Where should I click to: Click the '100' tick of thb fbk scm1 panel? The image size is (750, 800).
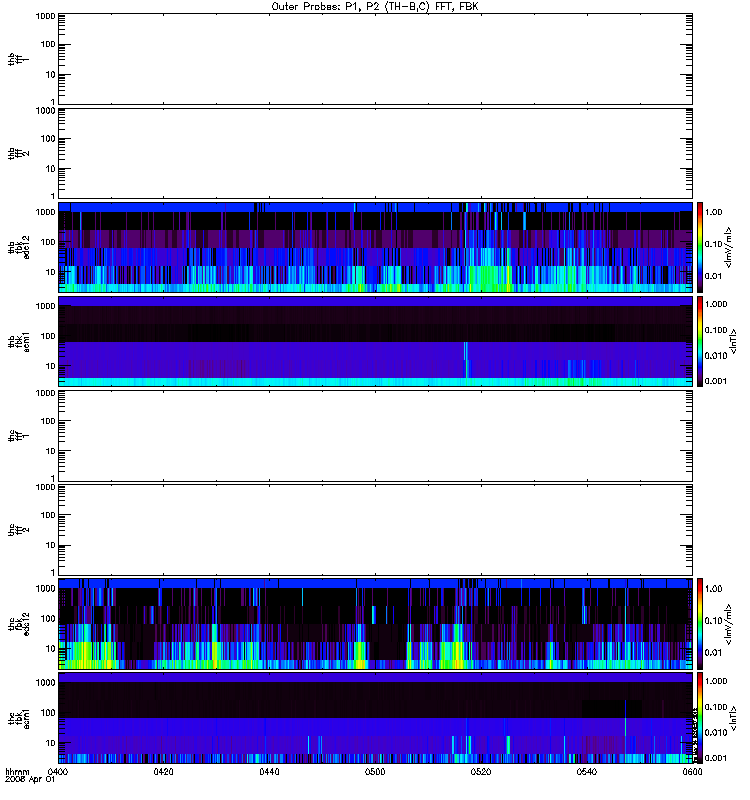(x=48, y=336)
